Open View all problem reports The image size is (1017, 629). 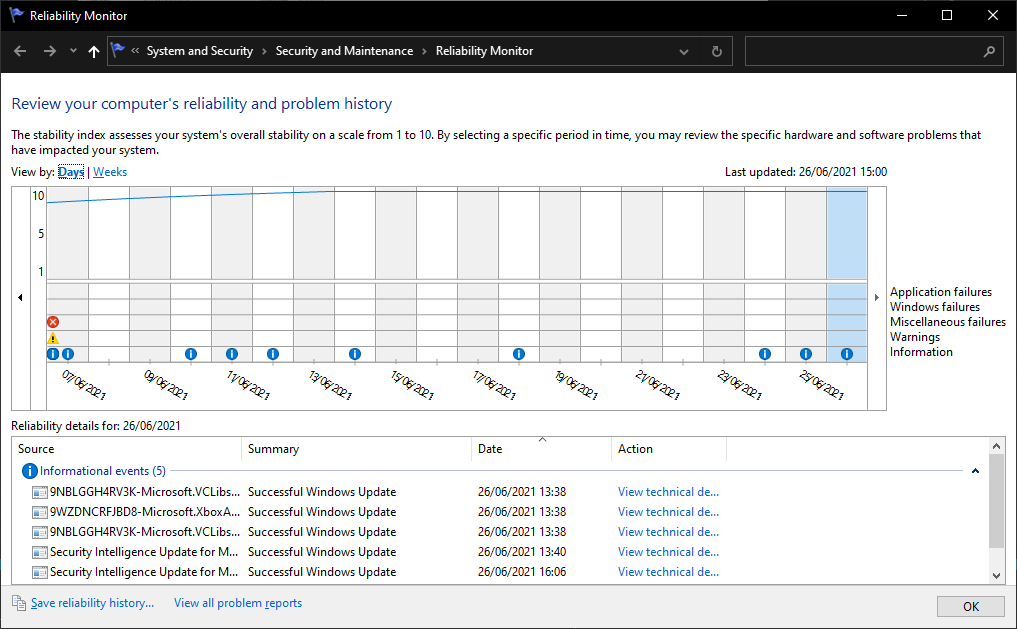coord(238,603)
